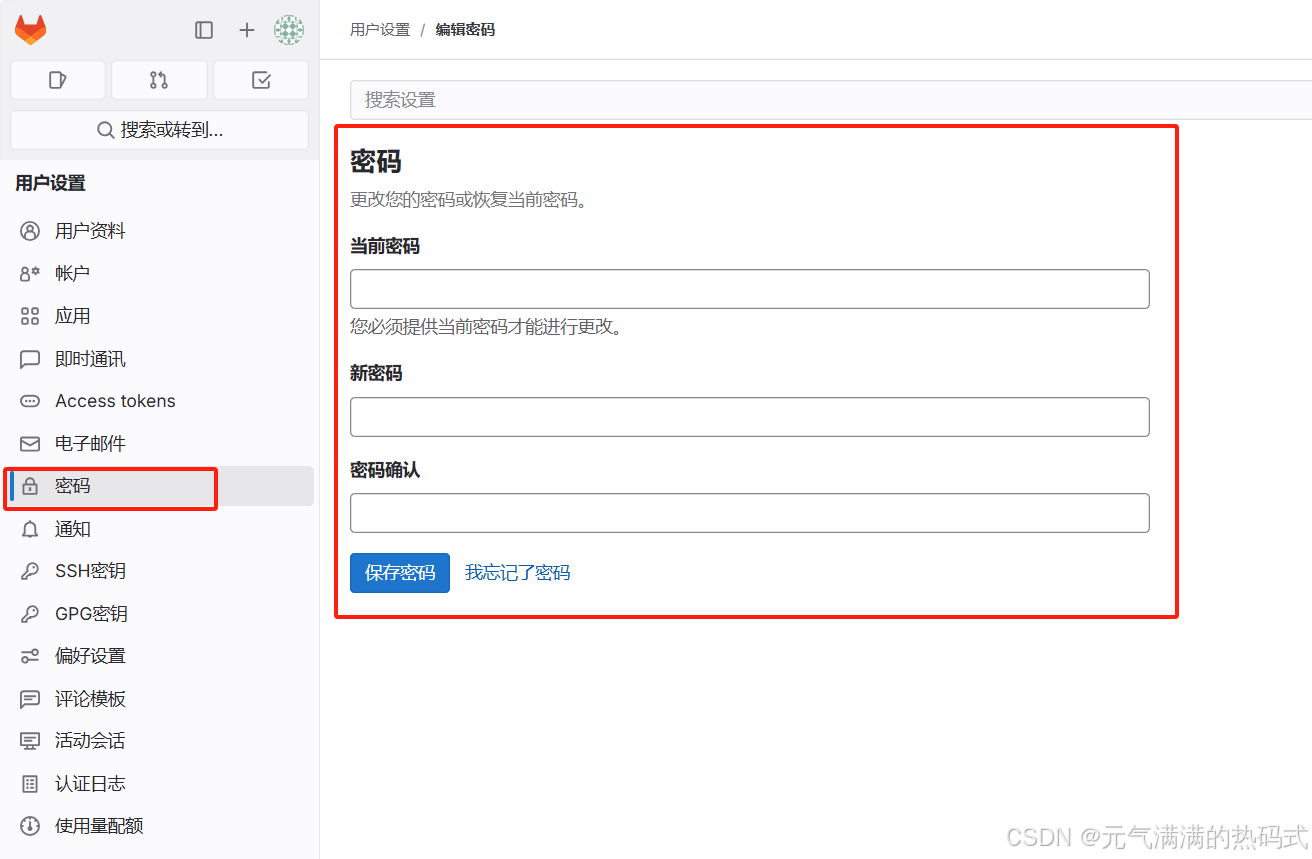
Task: Click the SSH密钥 key icon
Action: (30, 571)
